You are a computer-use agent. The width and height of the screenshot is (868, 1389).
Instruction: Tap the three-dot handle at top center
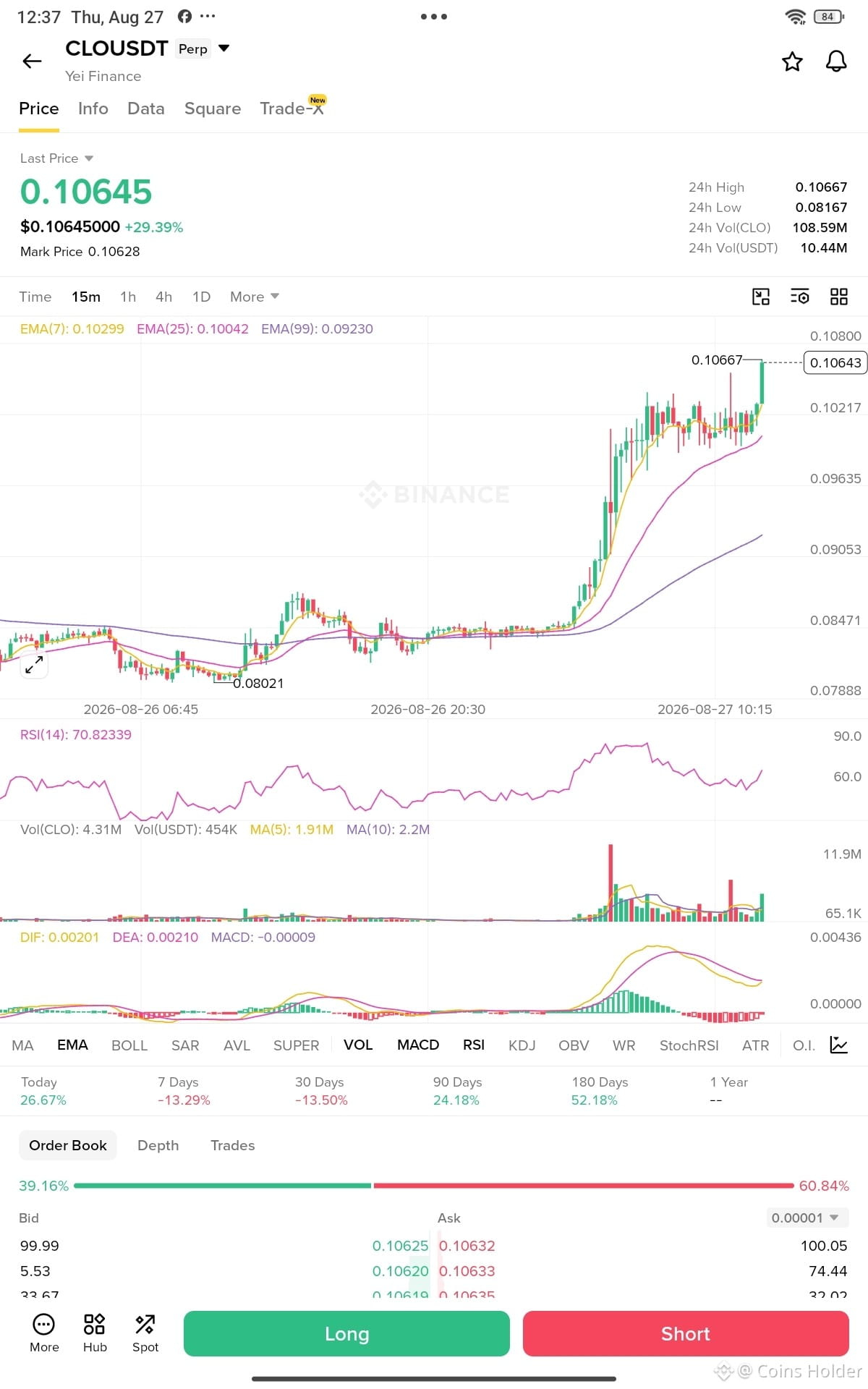coord(434,17)
